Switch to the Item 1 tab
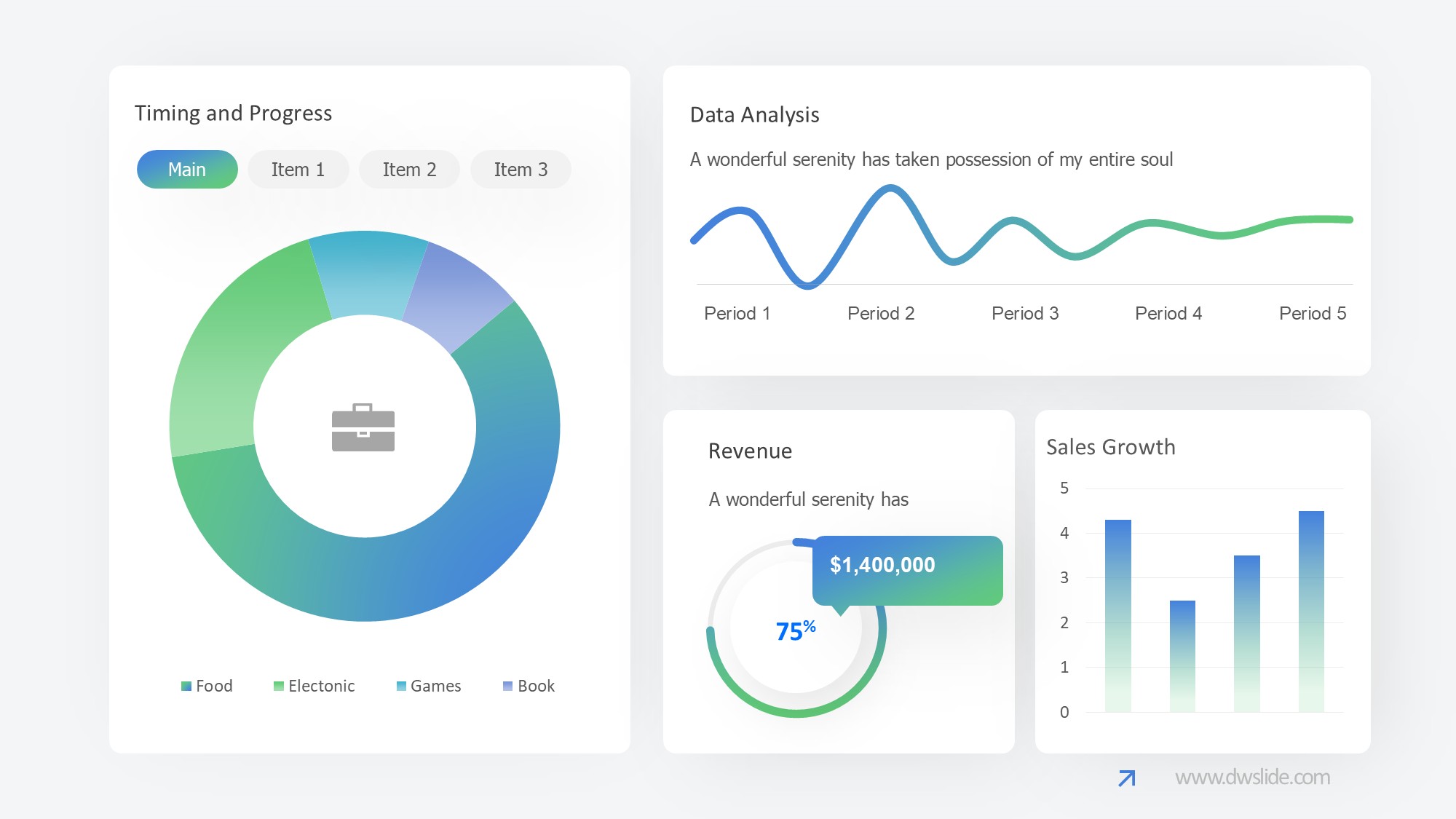This screenshot has width=1456, height=819. pyautogui.click(x=298, y=170)
